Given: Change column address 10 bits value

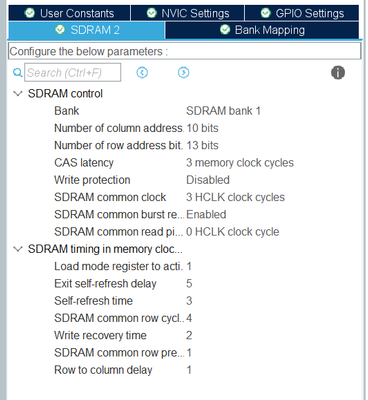Looking at the screenshot, I should click(x=202, y=128).
